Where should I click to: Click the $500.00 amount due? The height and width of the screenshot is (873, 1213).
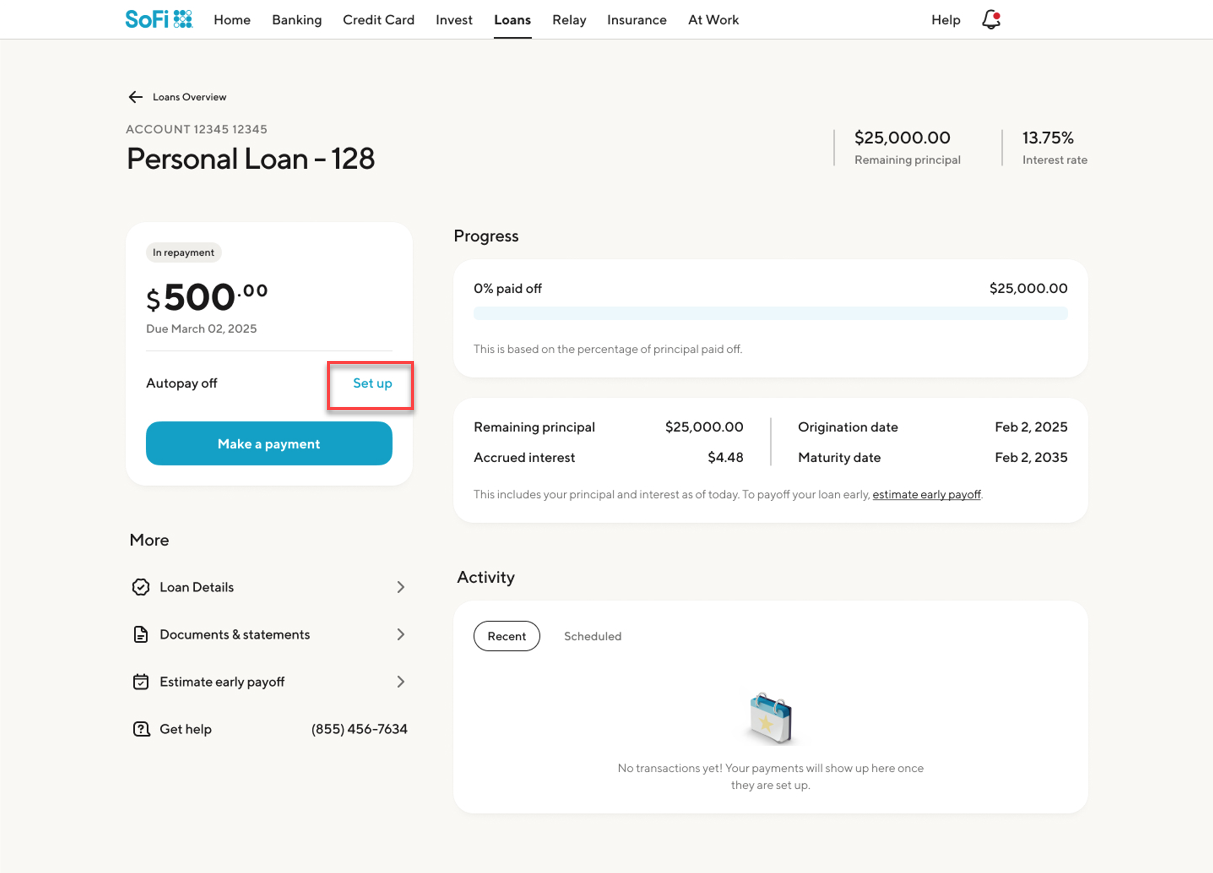tap(207, 297)
